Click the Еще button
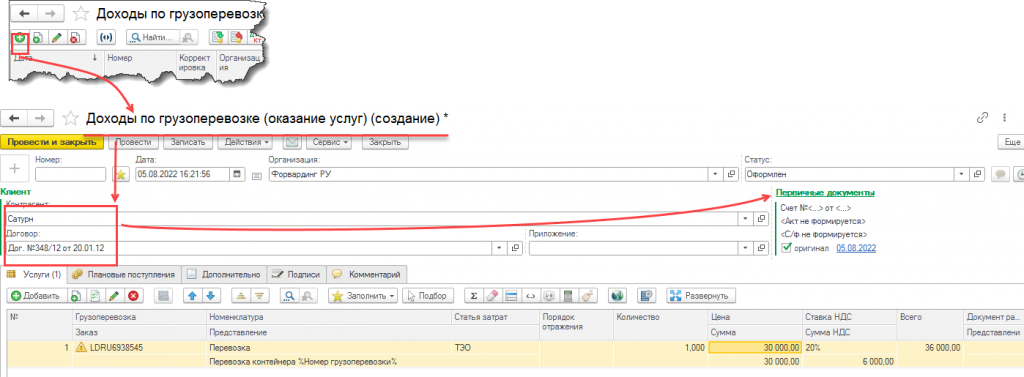 pyautogui.click(x=1011, y=142)
